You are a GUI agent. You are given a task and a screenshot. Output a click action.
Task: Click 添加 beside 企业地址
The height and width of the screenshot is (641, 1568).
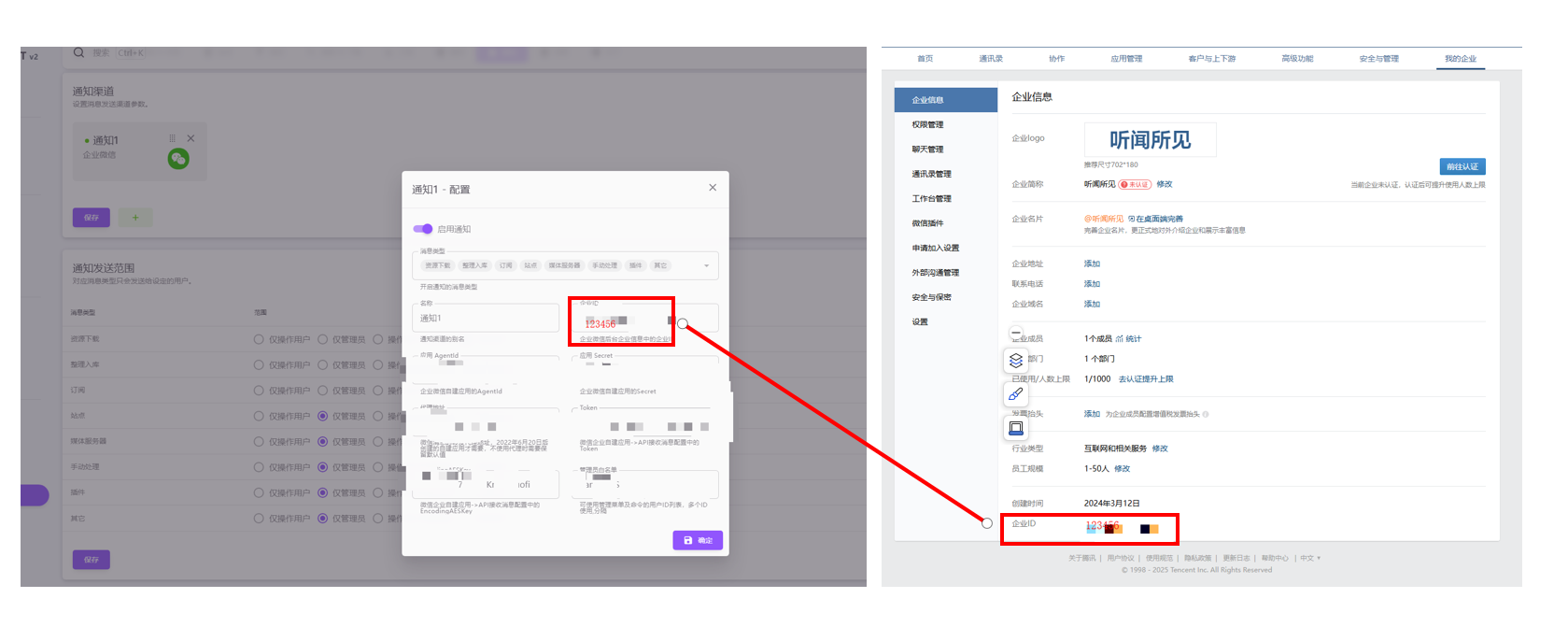pyautogui.click(x=1092, y=264)
